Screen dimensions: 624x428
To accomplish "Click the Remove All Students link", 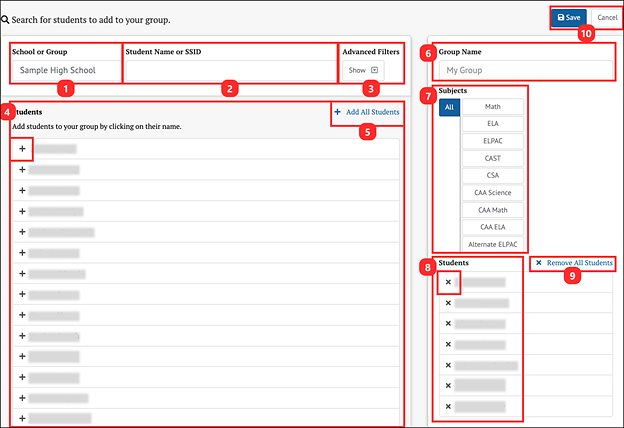I will (573, 262).
